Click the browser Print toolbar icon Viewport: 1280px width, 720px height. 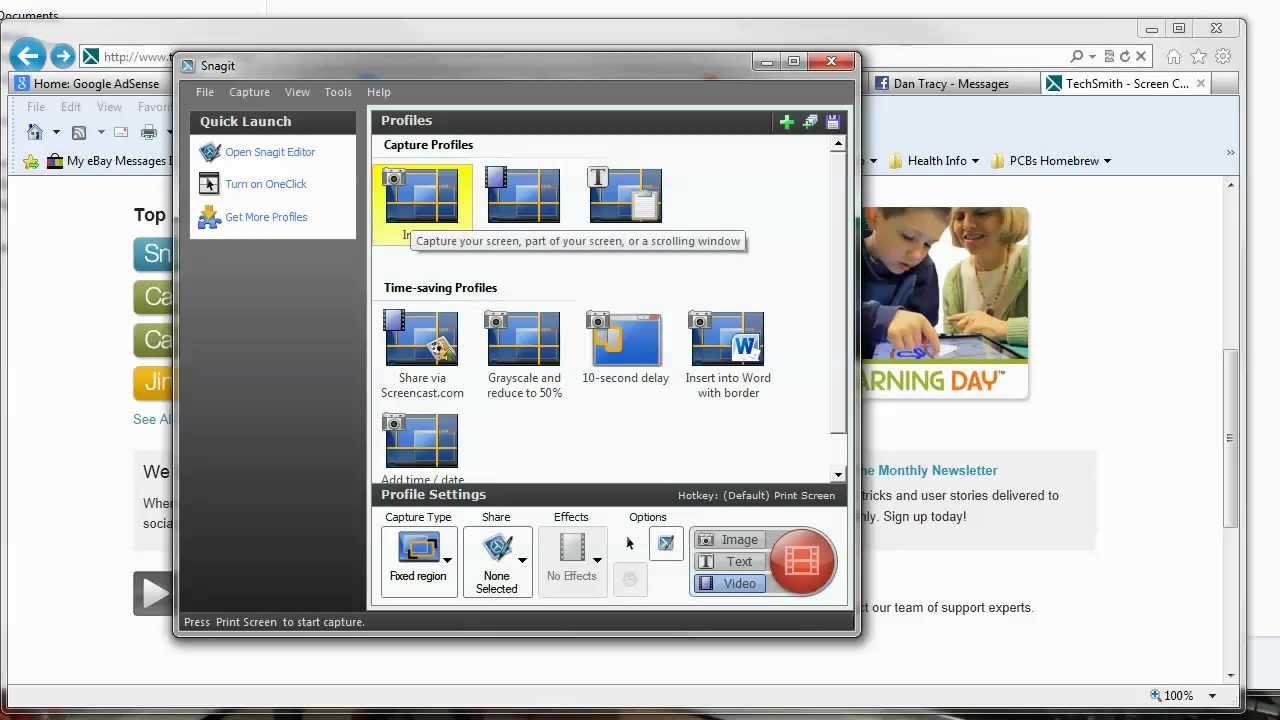click(149, 132)
